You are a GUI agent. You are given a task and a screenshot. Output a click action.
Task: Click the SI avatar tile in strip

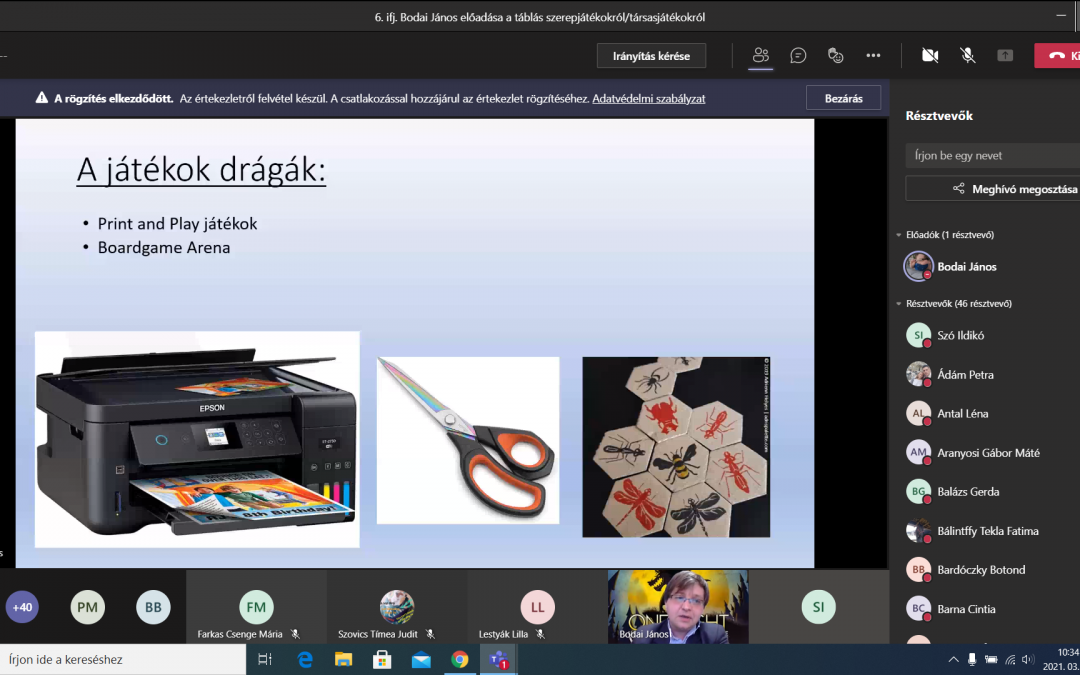click(818, 607)
